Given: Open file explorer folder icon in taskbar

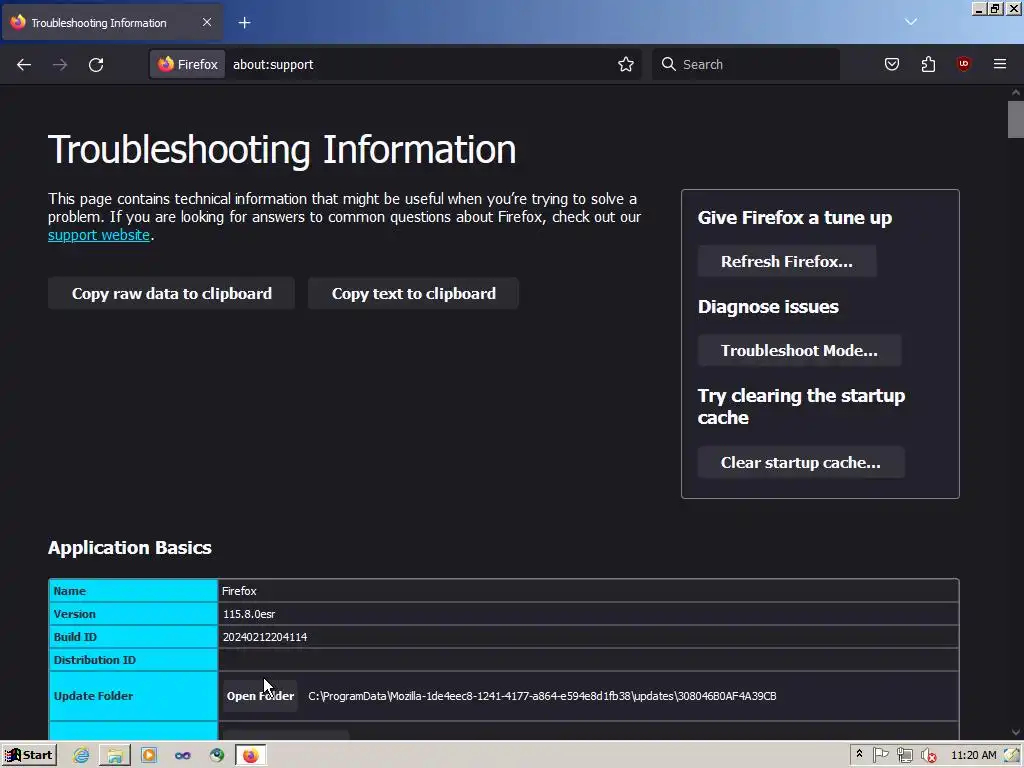Looking at the screenshot, I should (115, 755).
